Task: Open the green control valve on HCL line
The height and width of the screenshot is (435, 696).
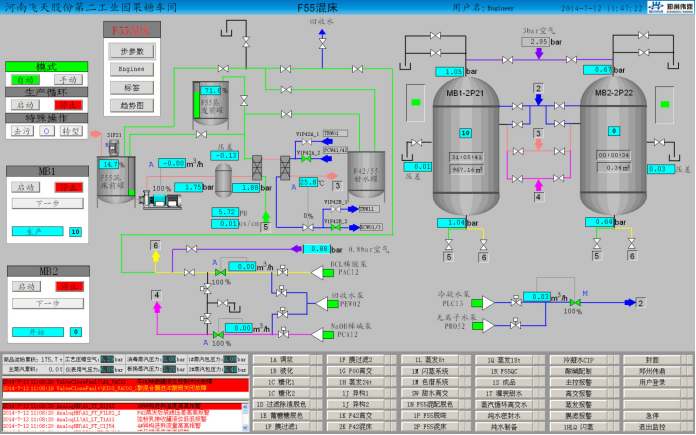Action: [x=220, y=272]
